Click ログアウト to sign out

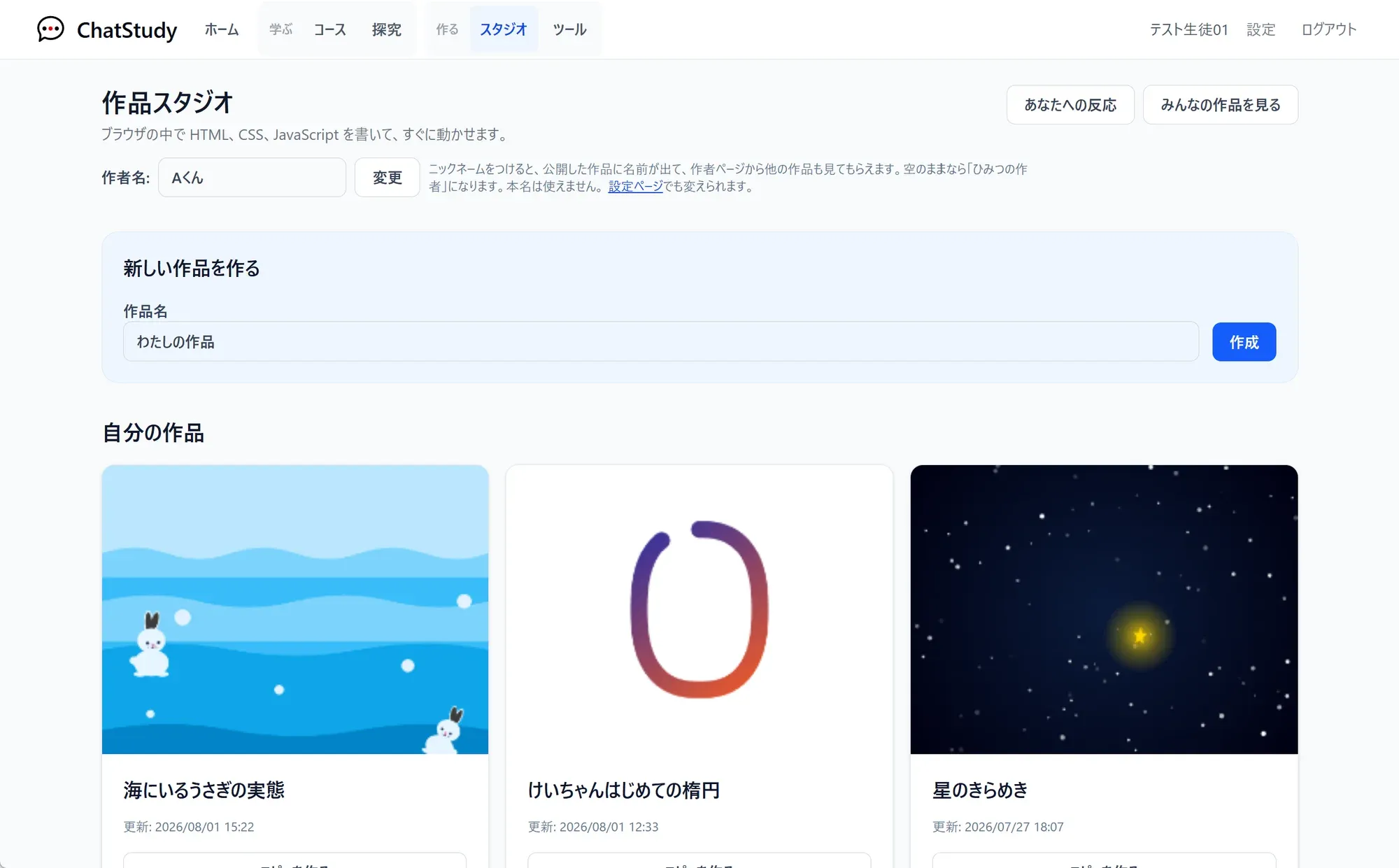click(x=1328, y=29)
